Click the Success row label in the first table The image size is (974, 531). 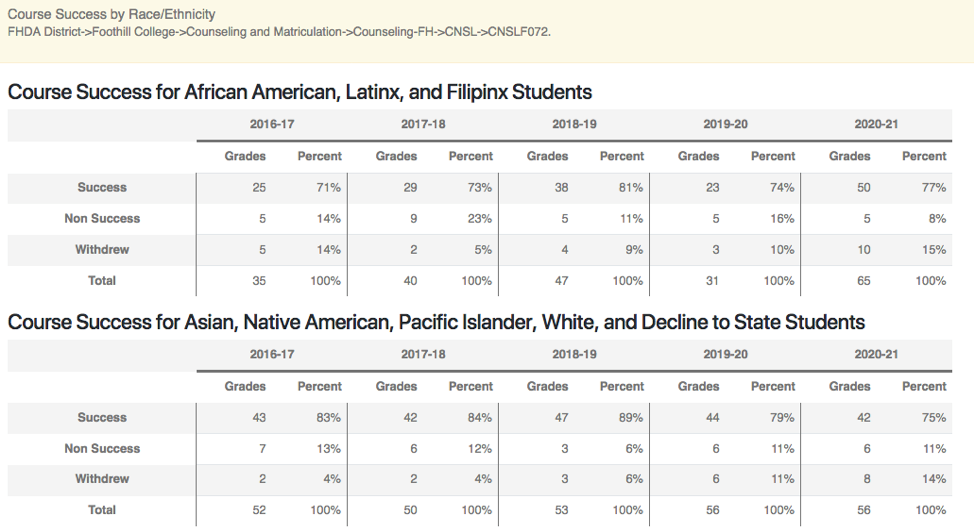102,187
